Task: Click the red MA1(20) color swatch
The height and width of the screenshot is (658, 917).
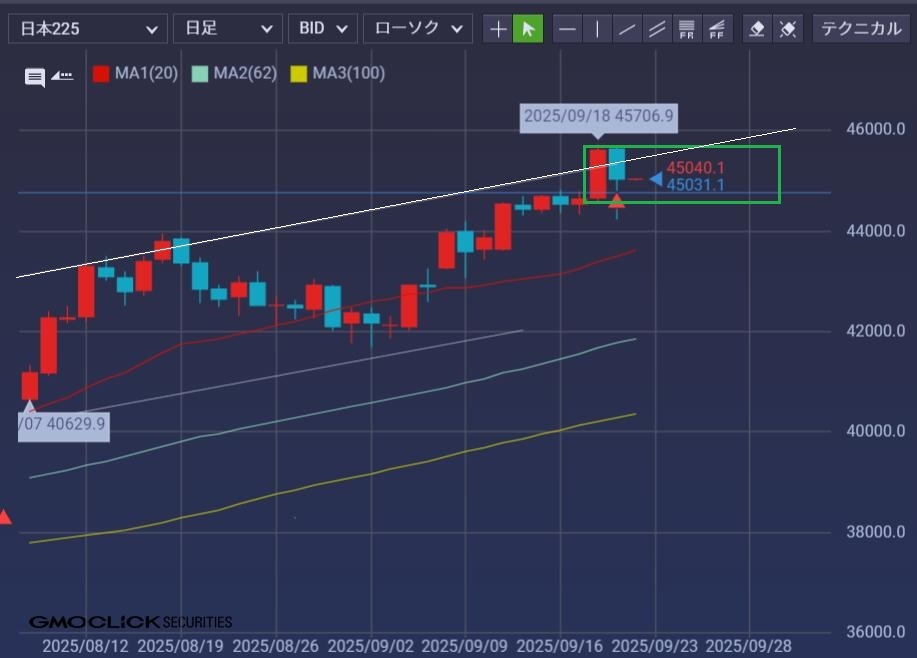Action: 101,74
